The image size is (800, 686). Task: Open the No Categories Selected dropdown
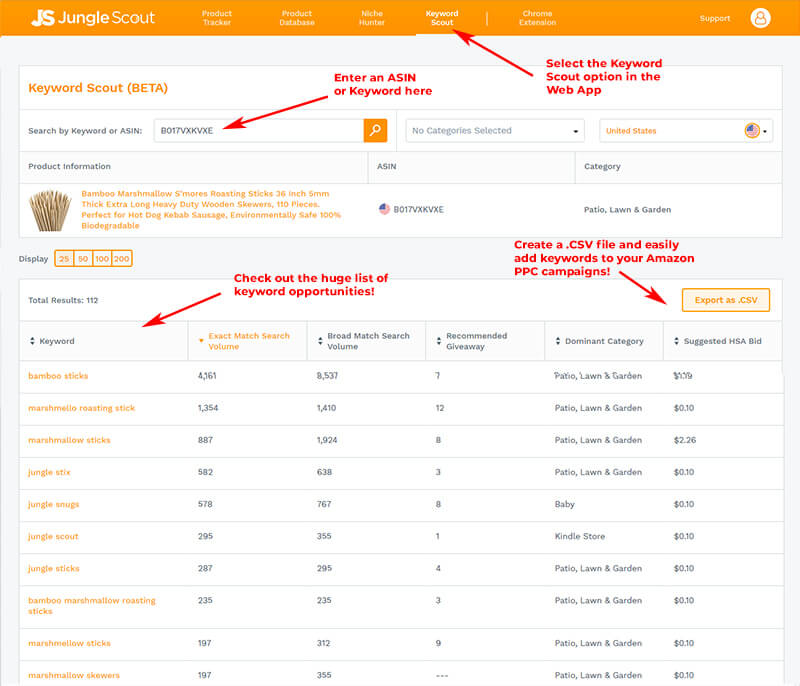coord(495,131)
